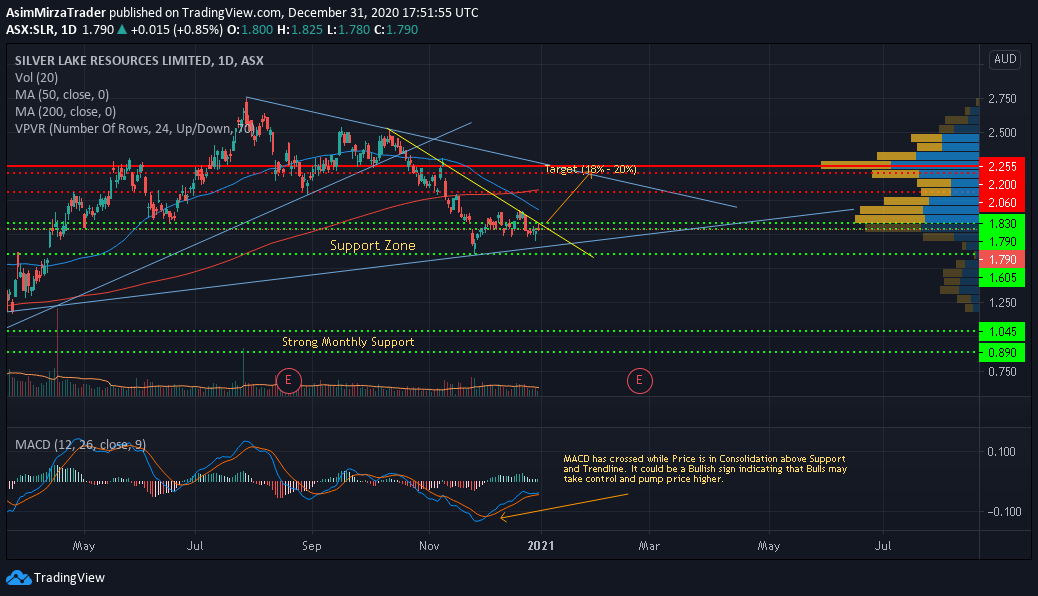The width and height of the screenshot is (1038, 596).
Task: Click the ASX:SLR ticker symbol in header
Action: coord(30,30)
